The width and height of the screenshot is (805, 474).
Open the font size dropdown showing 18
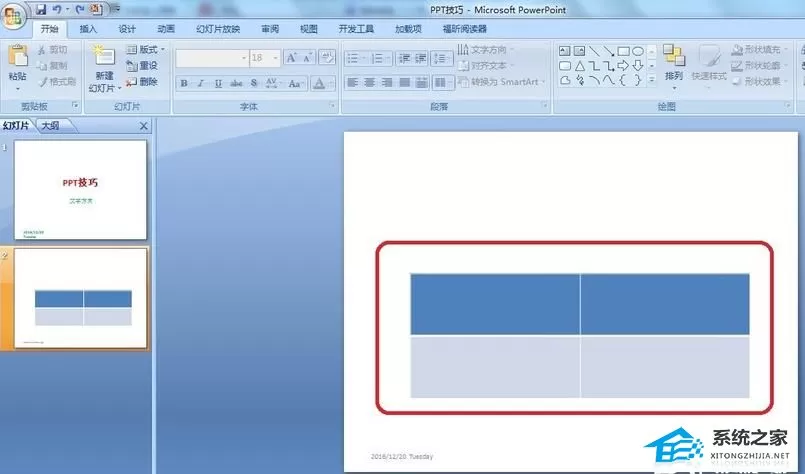point(265,58)
